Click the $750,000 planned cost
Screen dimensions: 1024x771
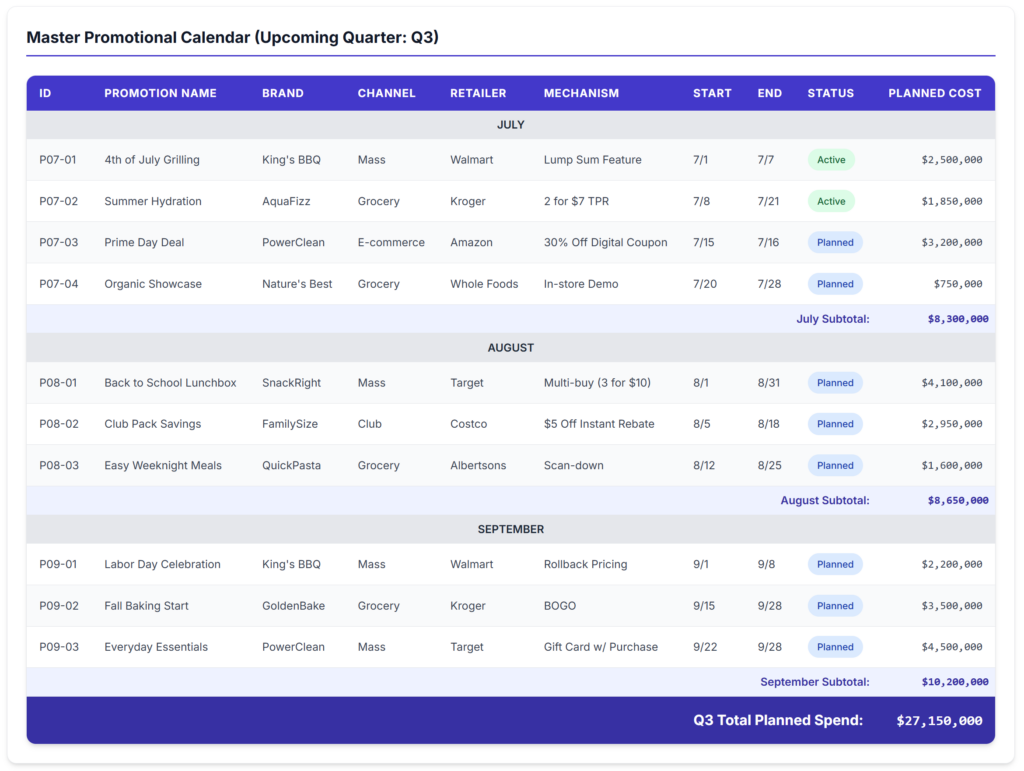(x=957, y=284)
